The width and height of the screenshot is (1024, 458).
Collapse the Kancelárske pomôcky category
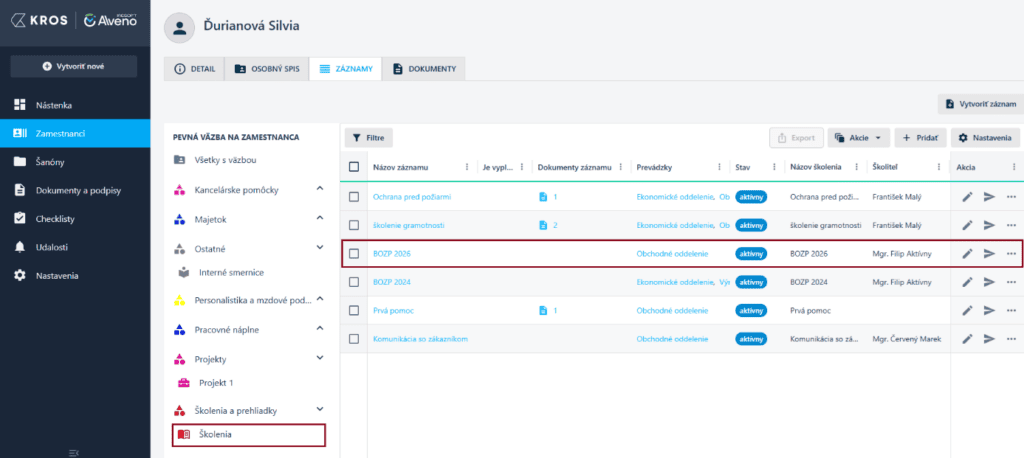[x=319, y=189]
